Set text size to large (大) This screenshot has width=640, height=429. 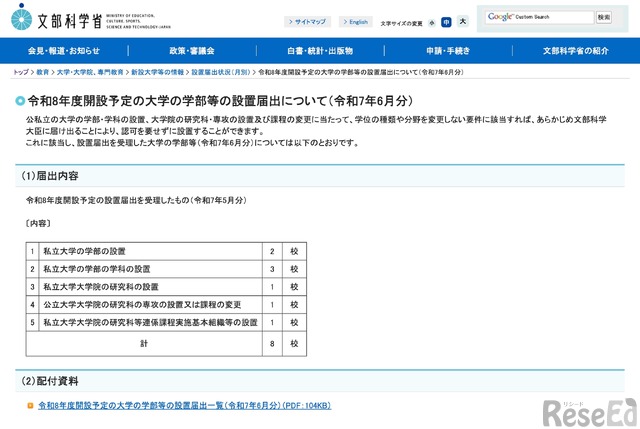click(462, 21)
